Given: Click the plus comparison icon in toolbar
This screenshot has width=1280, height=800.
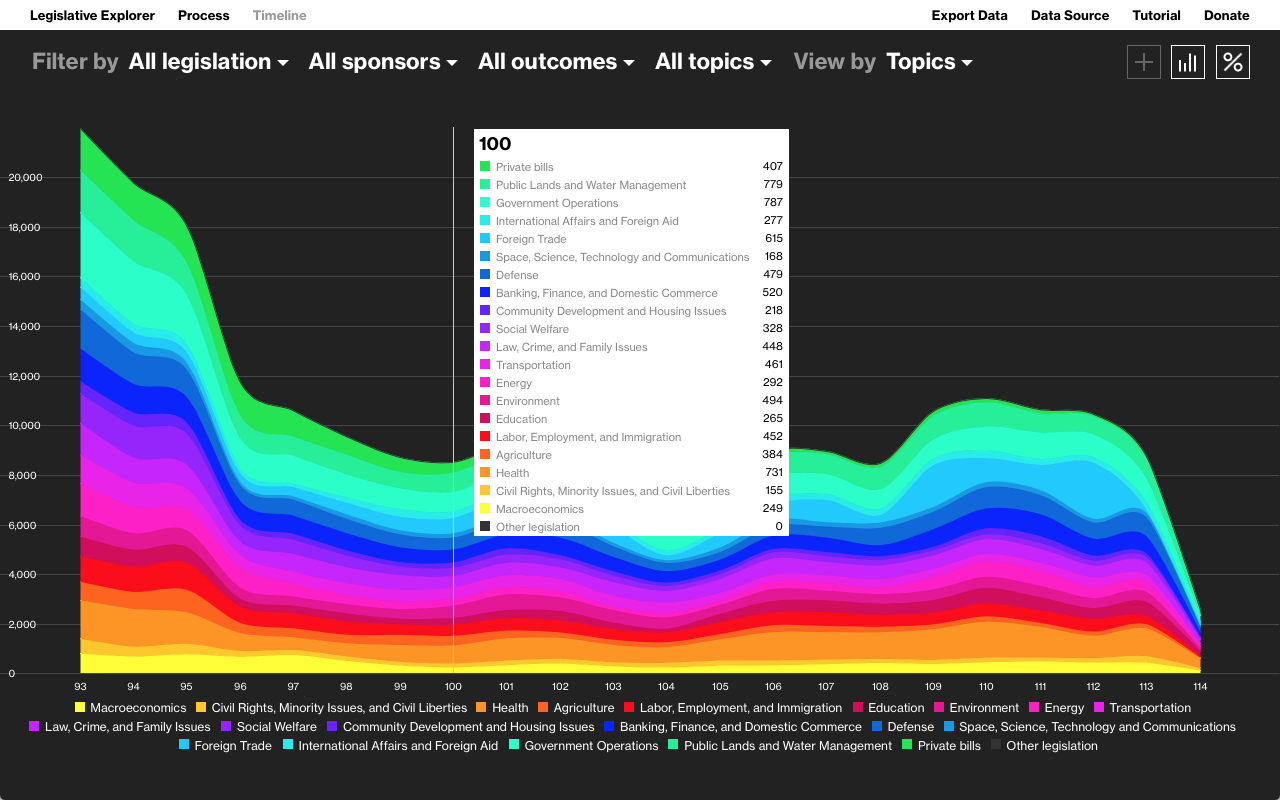Looking at the screenshot, I should [x=1143, y=61].
